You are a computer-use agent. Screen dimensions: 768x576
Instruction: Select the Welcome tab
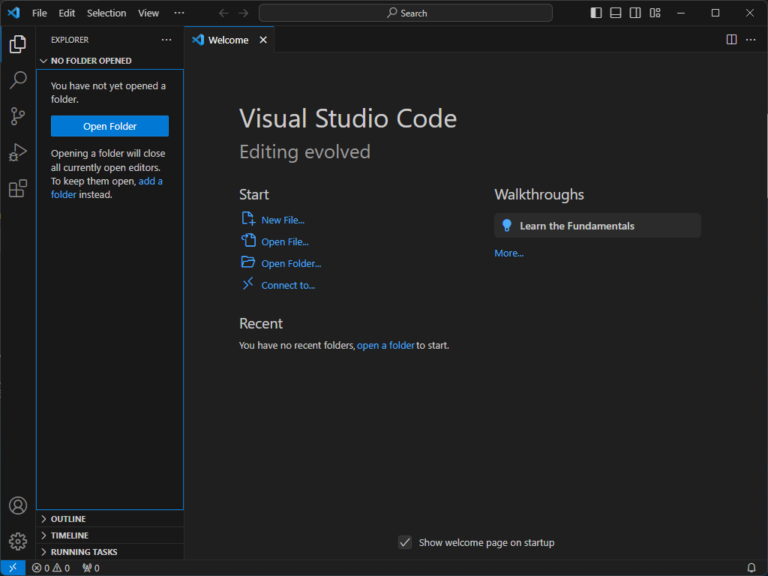pyautogui.click(x=228, y=40)
